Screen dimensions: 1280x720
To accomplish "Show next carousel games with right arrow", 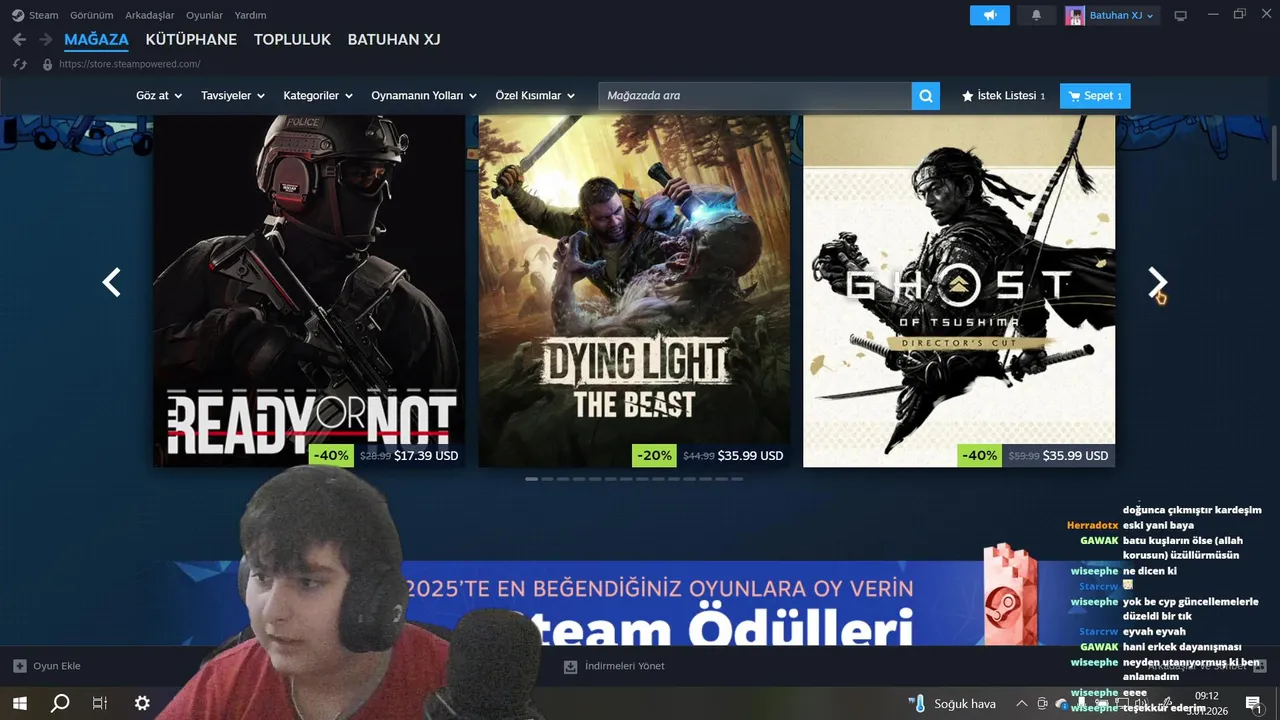I will point(1157,283).
